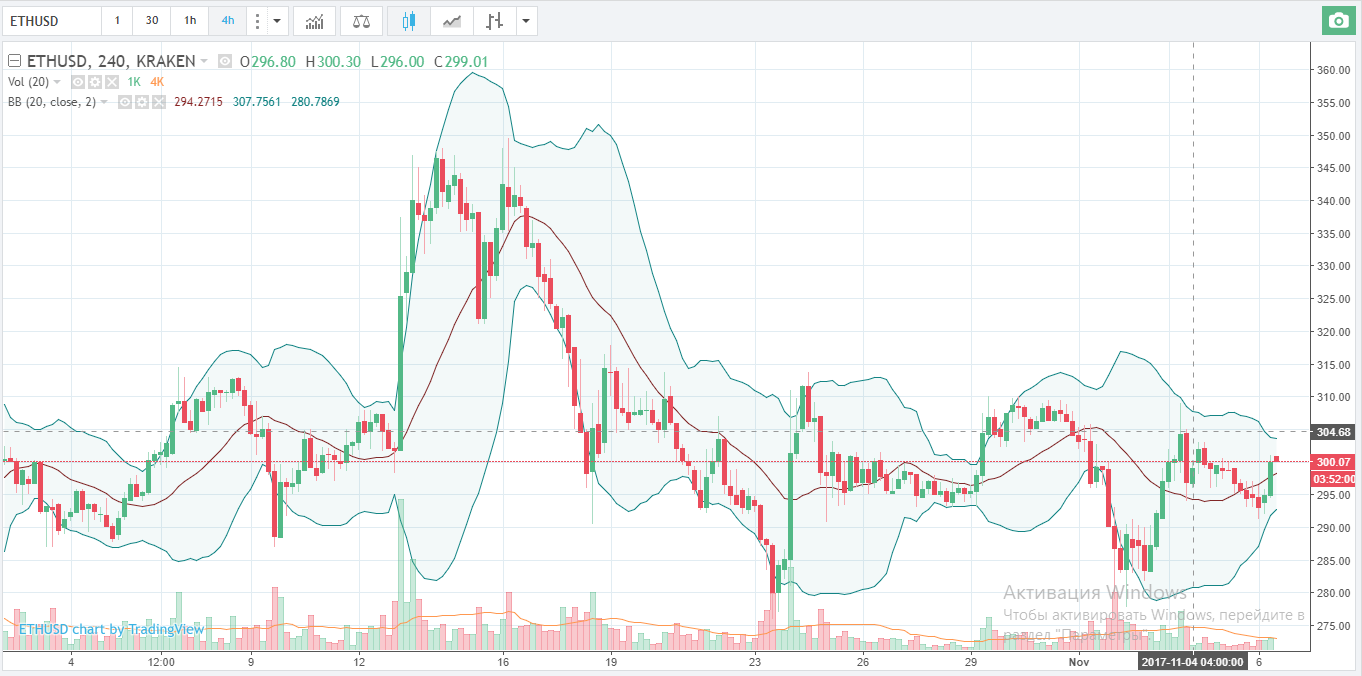Viewport: 1362px width, 676px height.
Task: Select the Candles chart style
Action: pyautogui.click(x=407, y=21)
